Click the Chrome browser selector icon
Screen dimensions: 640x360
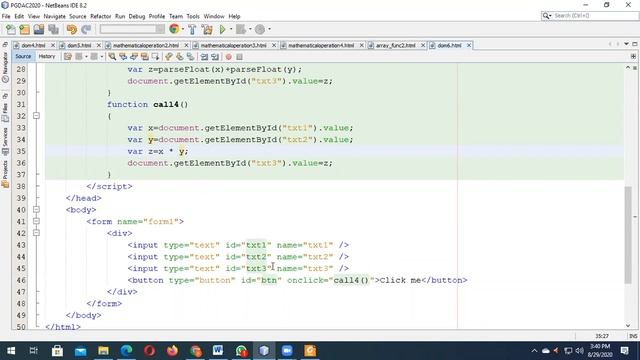[x=174, y=29]
